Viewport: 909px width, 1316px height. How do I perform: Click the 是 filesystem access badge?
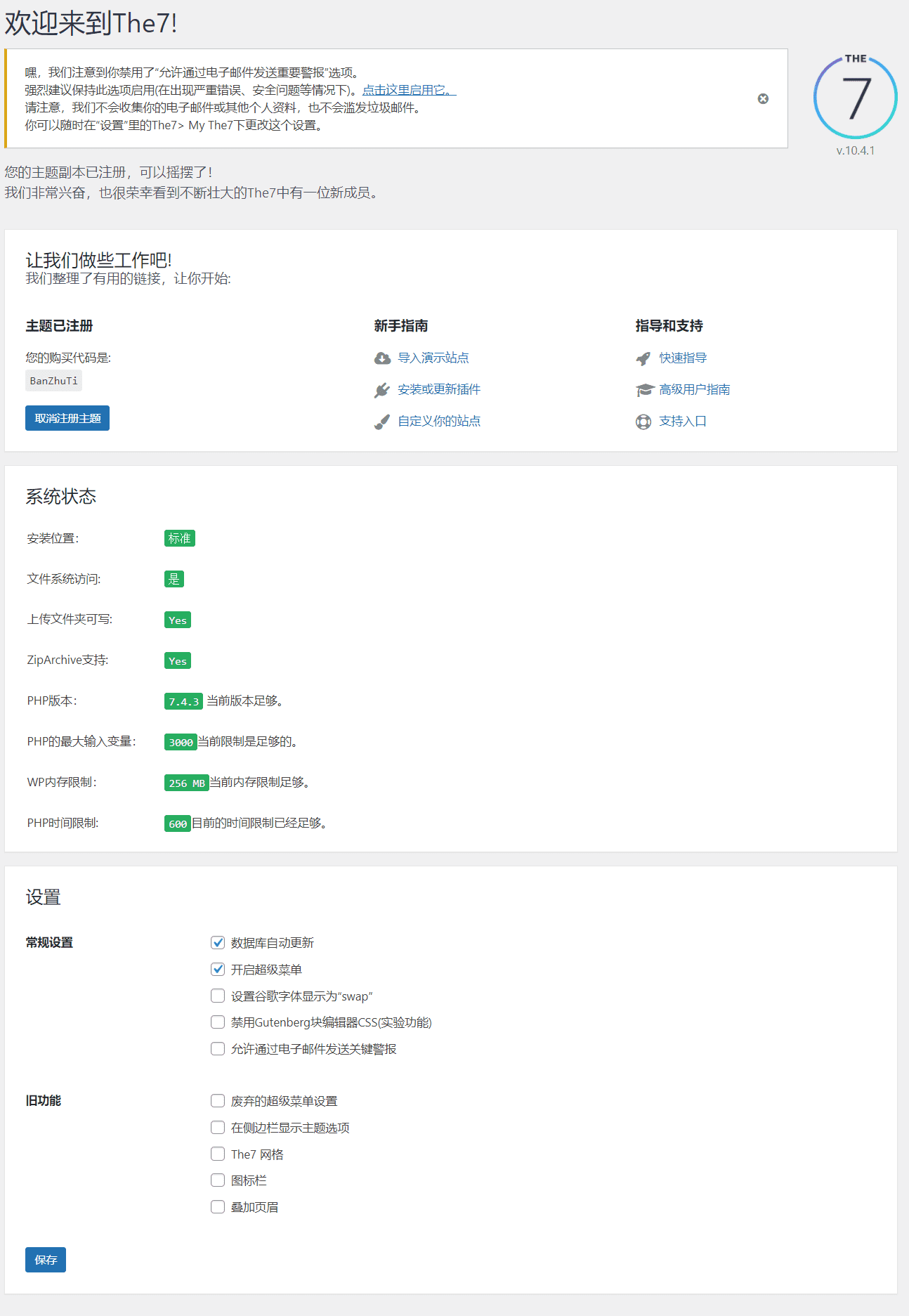coord(174,579)
